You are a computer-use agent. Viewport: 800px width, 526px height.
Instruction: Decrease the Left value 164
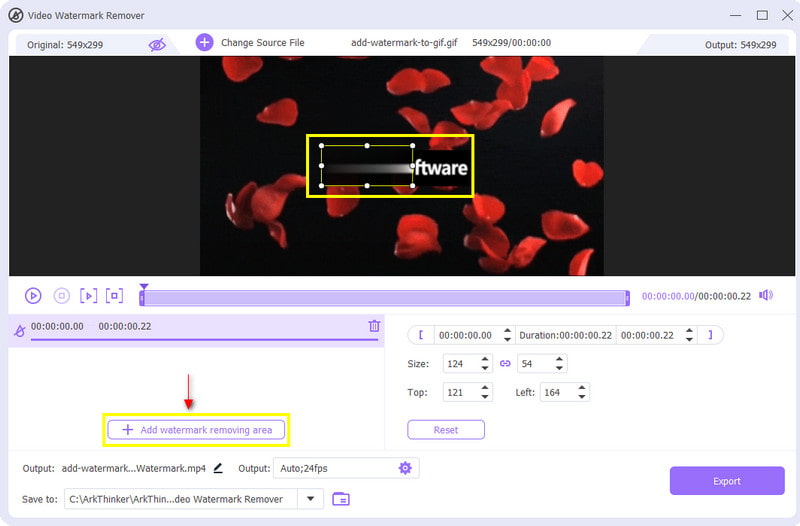tap(582, 397)
